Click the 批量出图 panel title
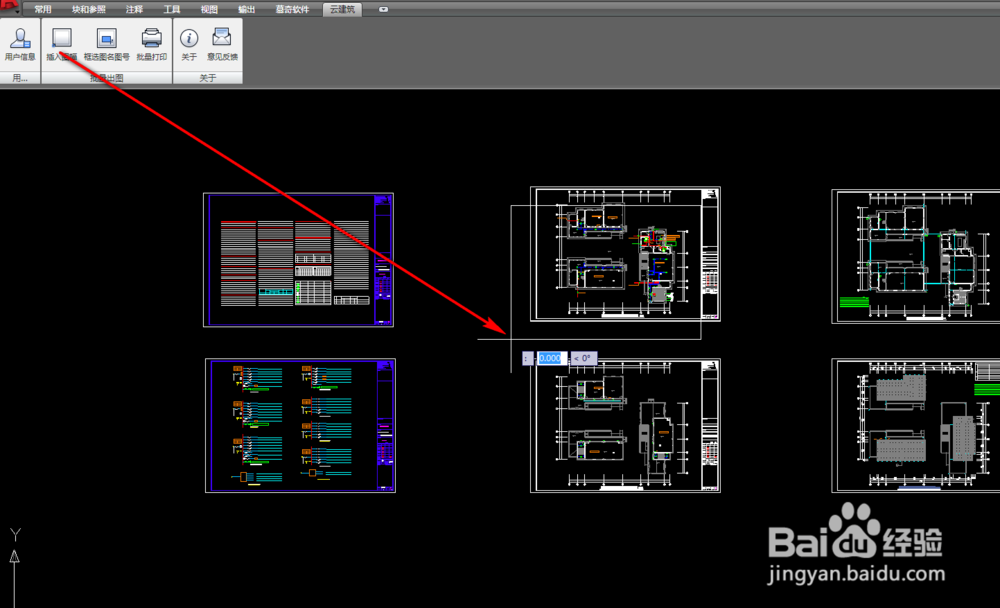1000x608 pixels. 107,78
